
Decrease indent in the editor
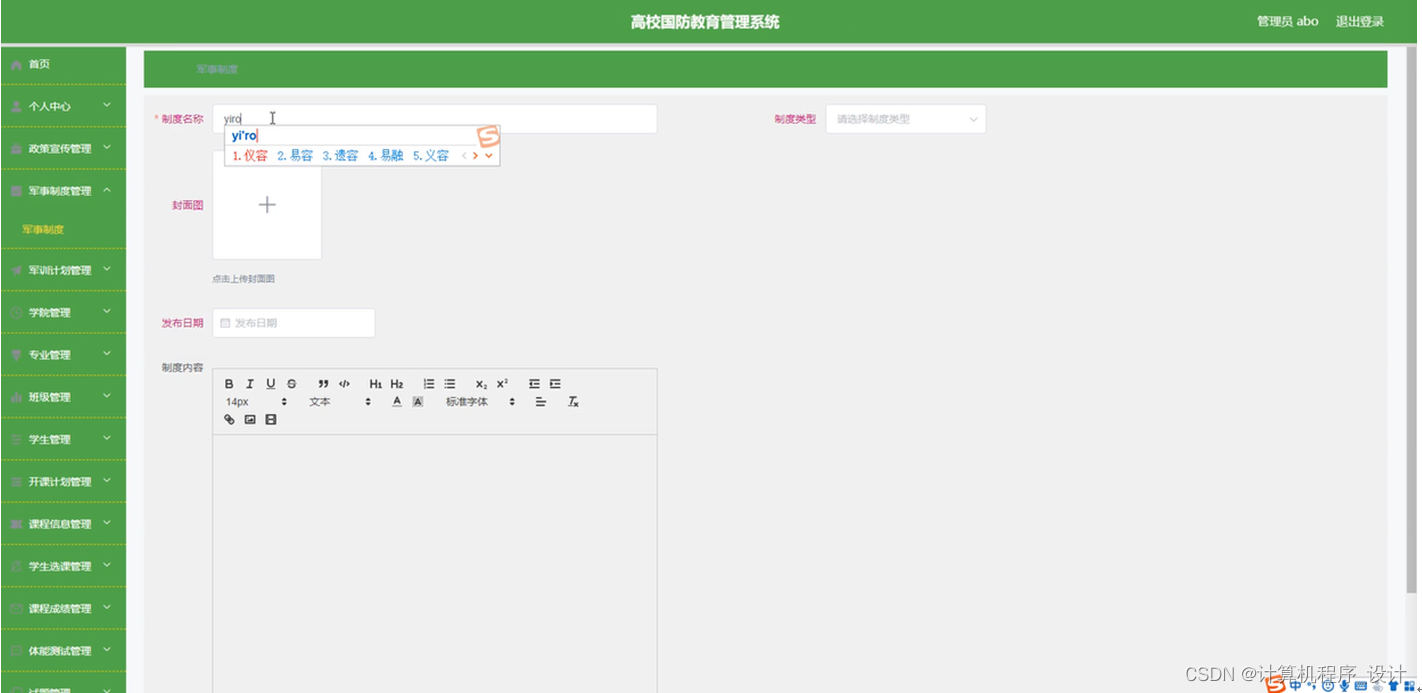coord(534,384)
